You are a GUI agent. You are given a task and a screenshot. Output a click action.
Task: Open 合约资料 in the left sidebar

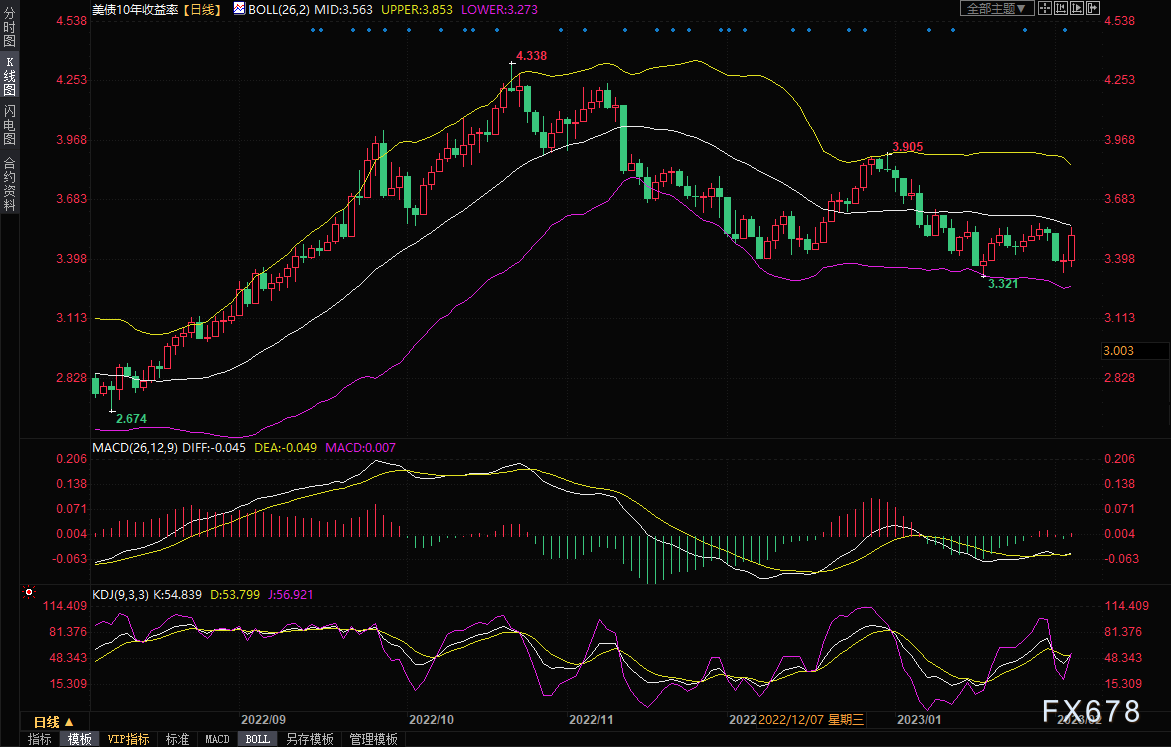click(x=9, y=184)
